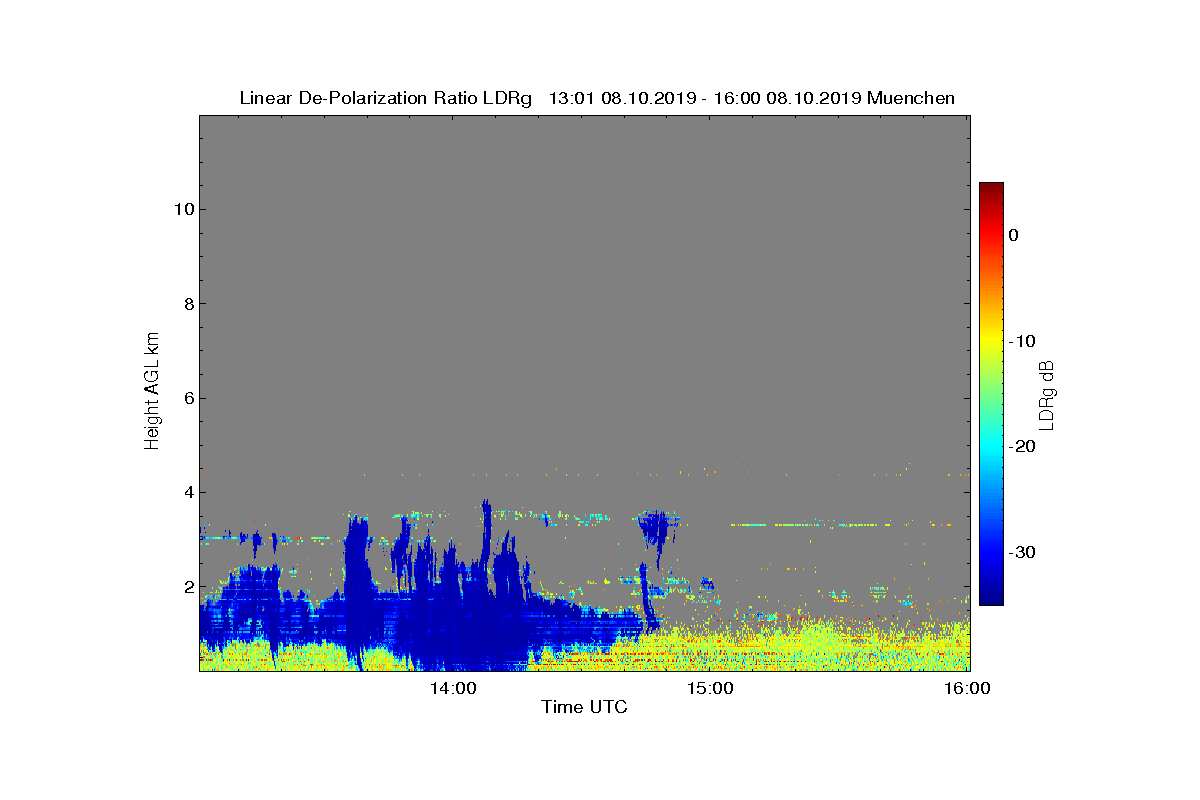Click the height tick label 10
The height and width of the screenshot is (800, 1200).
(183, 209)
